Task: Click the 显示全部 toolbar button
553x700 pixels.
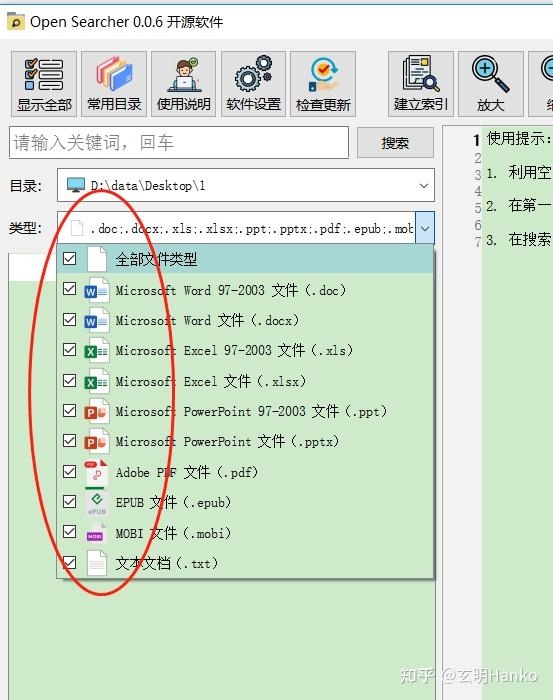Action: 44,84
